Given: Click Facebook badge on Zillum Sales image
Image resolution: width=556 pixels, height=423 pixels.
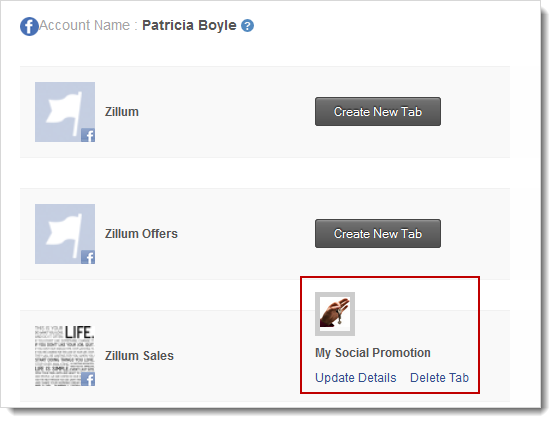Looking at the screenshot, I should [x=88, y=379].
